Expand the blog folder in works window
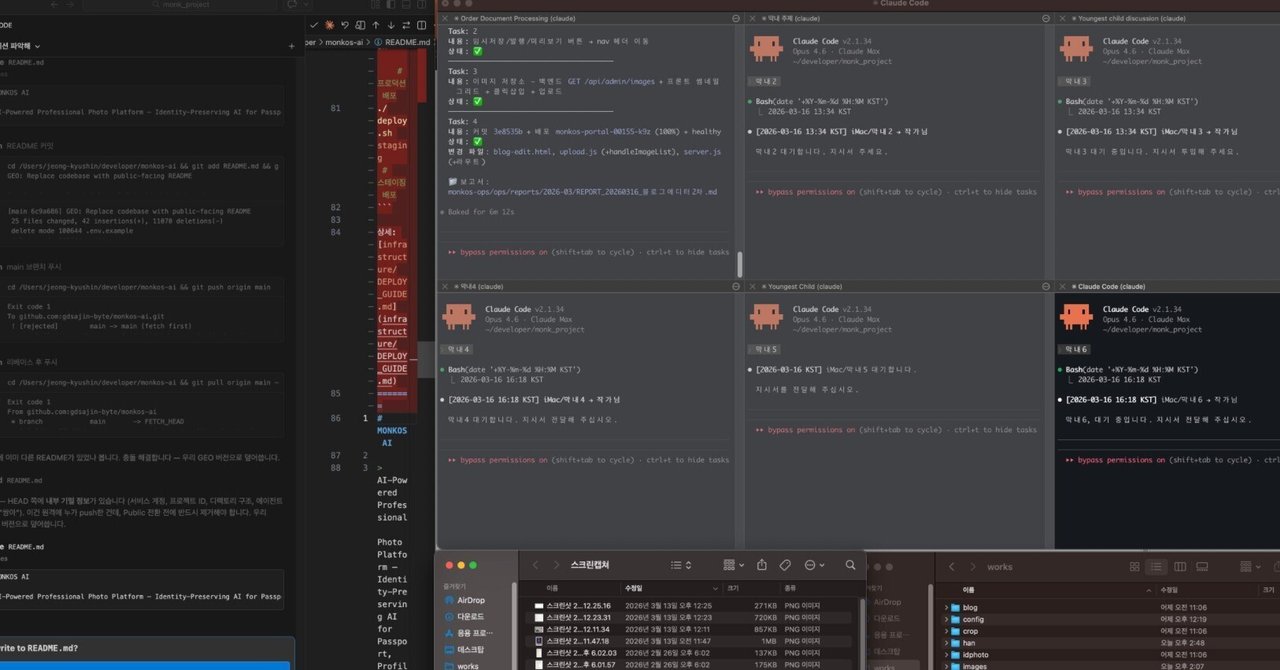 pos(947,607)
